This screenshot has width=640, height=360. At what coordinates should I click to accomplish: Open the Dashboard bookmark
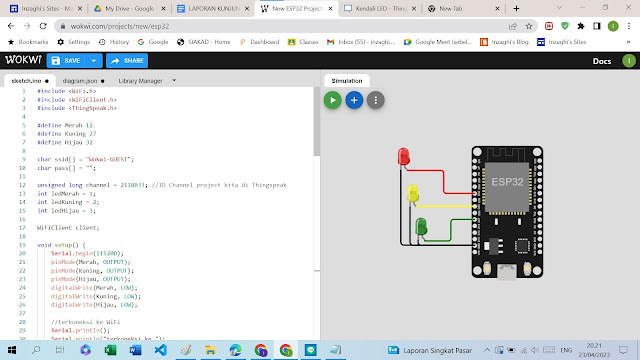[x=260, y=42]
